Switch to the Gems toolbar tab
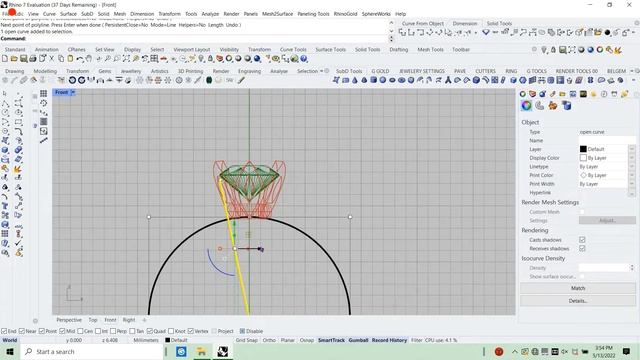 click(105, 71)
